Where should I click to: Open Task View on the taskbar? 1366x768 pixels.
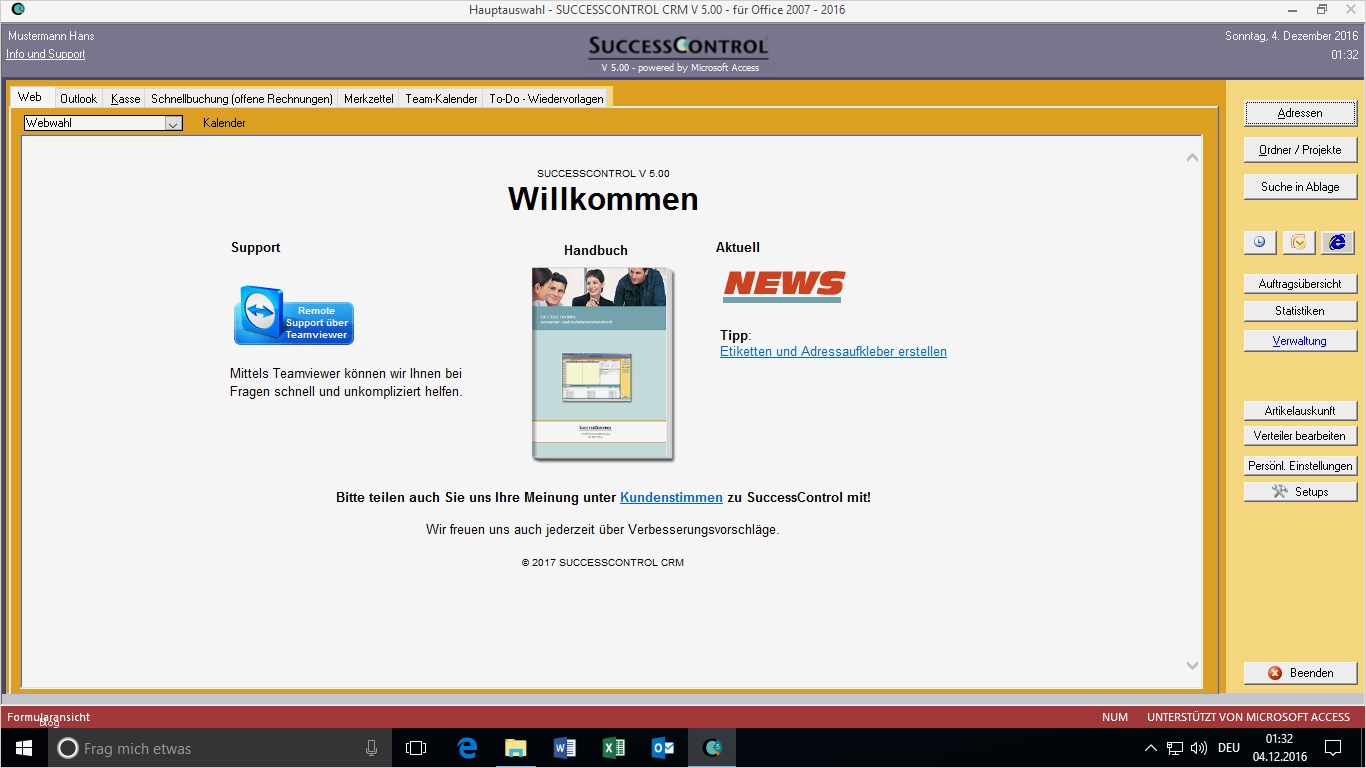tap(416, 748)
